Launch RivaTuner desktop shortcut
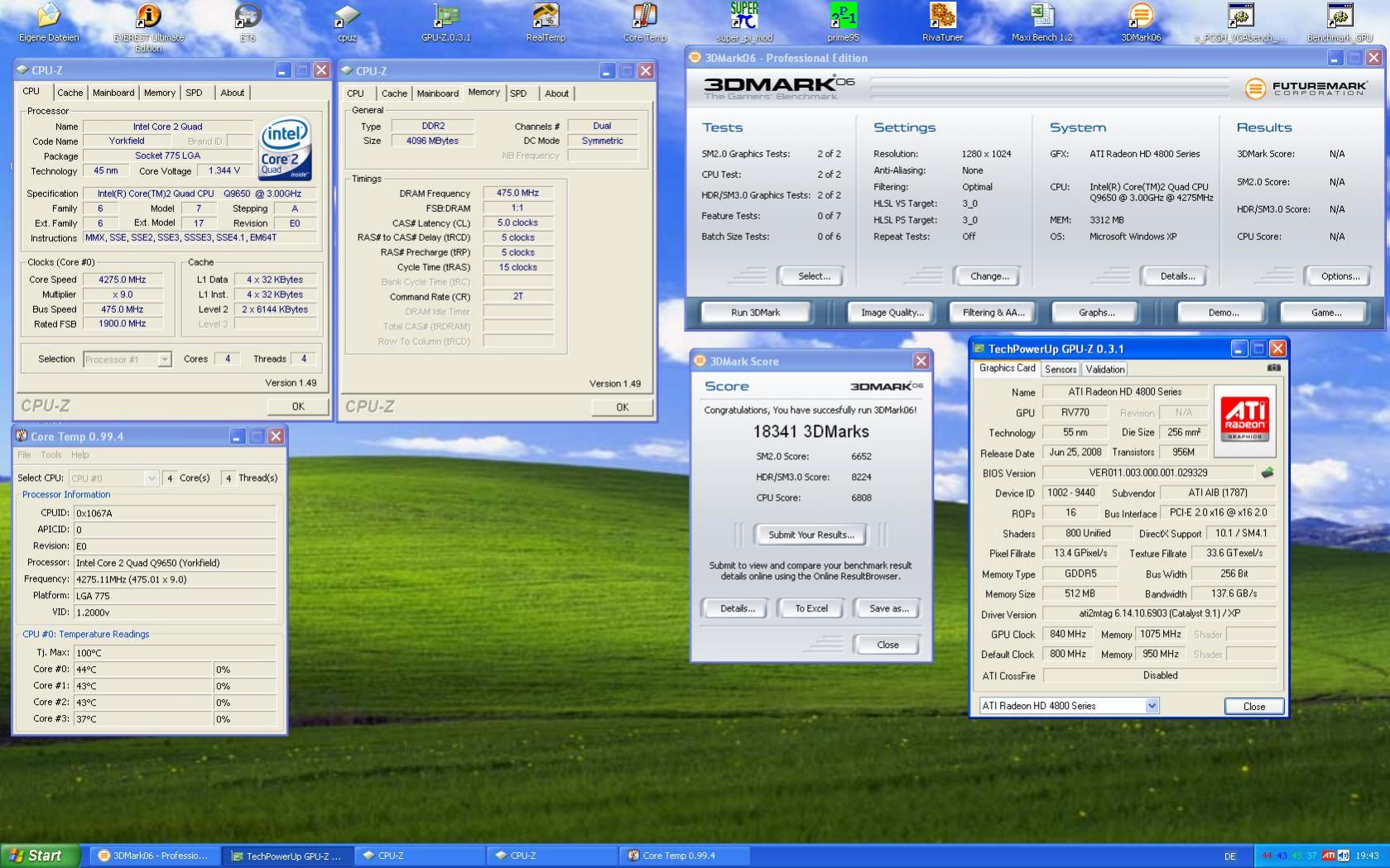Image resolution: width=1390 pixels, height=868 pixels. 943,22
